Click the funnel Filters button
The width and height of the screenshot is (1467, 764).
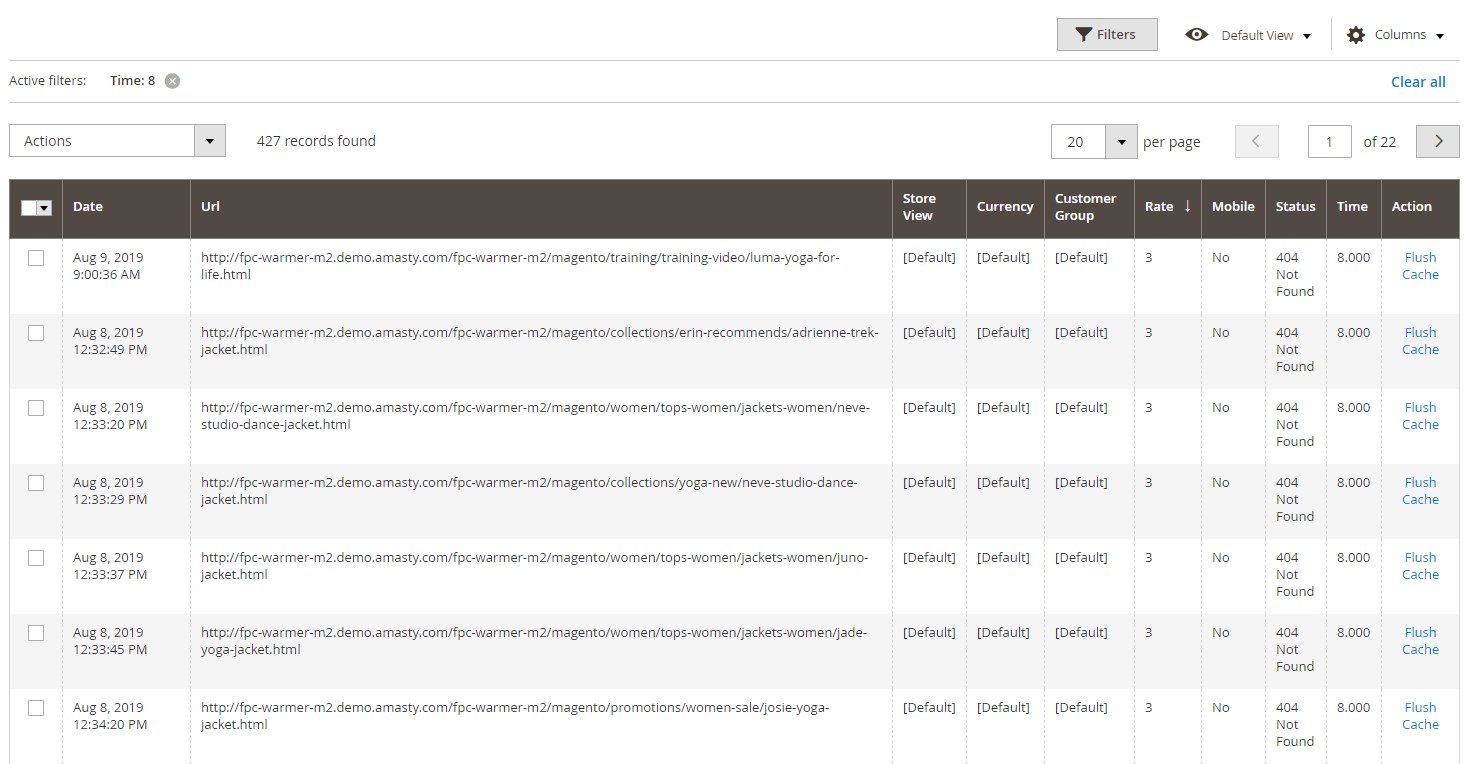[x=1106, y=35]
